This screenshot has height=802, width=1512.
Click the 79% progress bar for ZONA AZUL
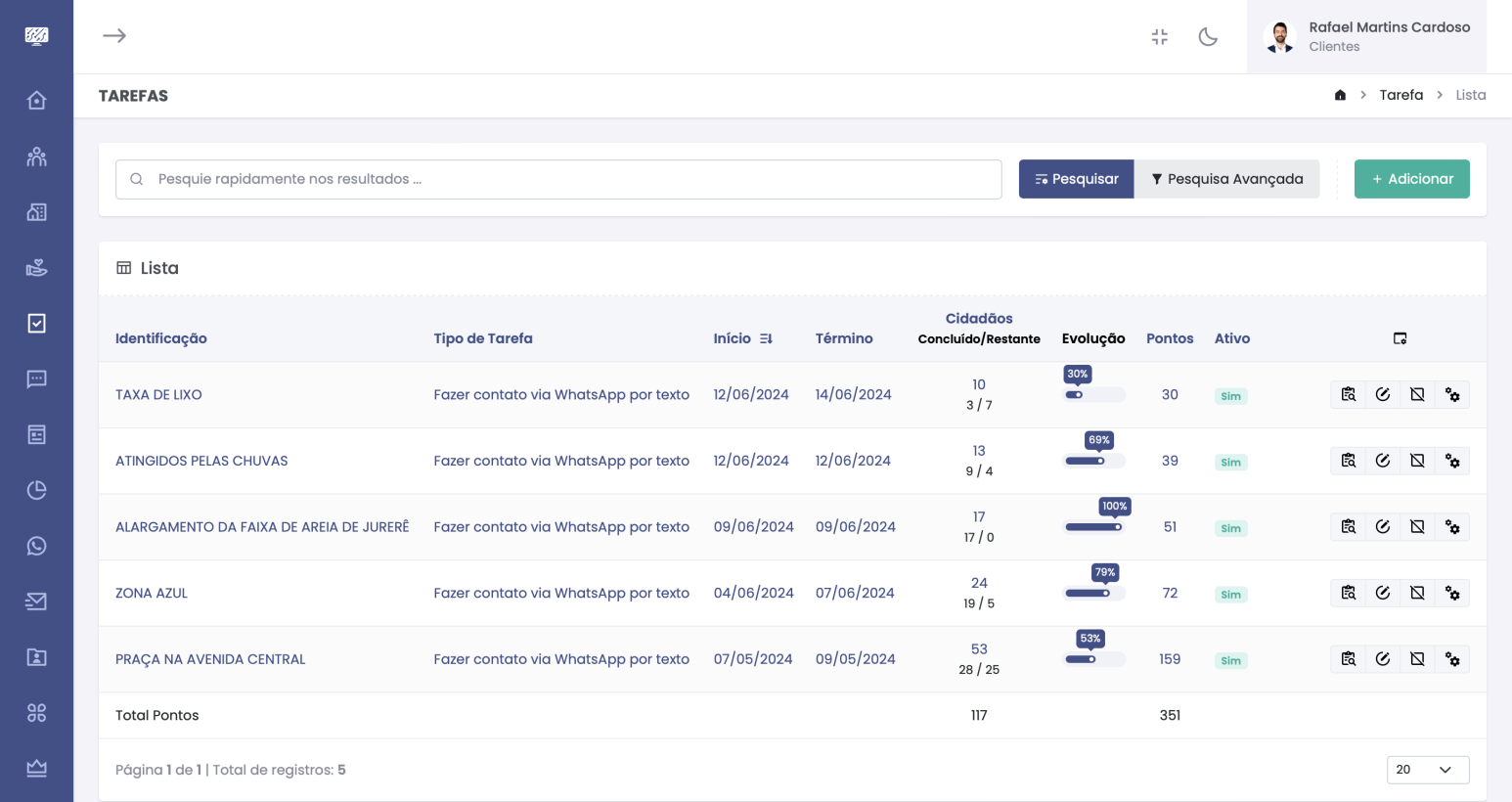coord(1094,593)
